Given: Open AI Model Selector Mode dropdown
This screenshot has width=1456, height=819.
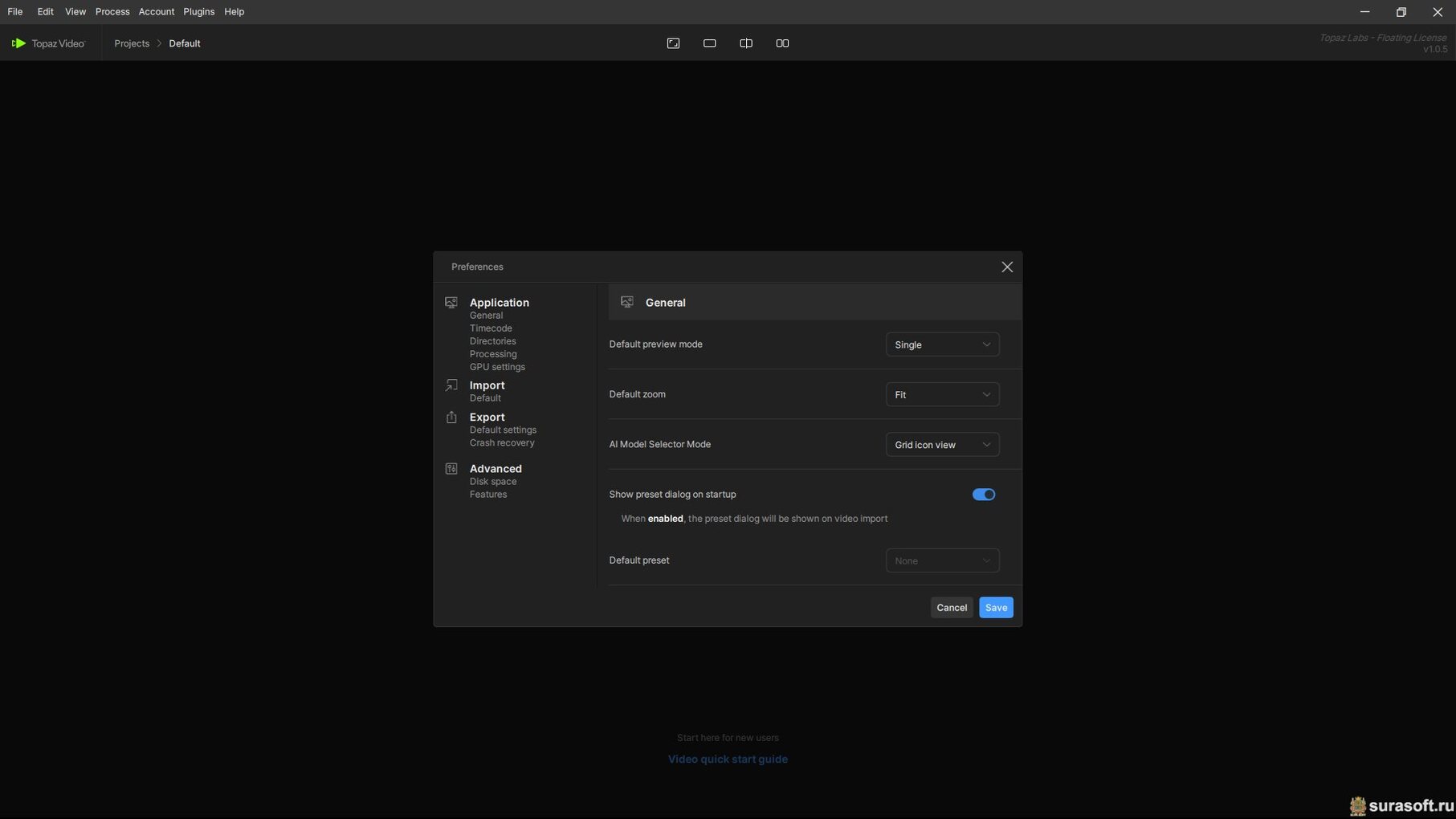Looking at the screenshot, I should coord(941,445).
